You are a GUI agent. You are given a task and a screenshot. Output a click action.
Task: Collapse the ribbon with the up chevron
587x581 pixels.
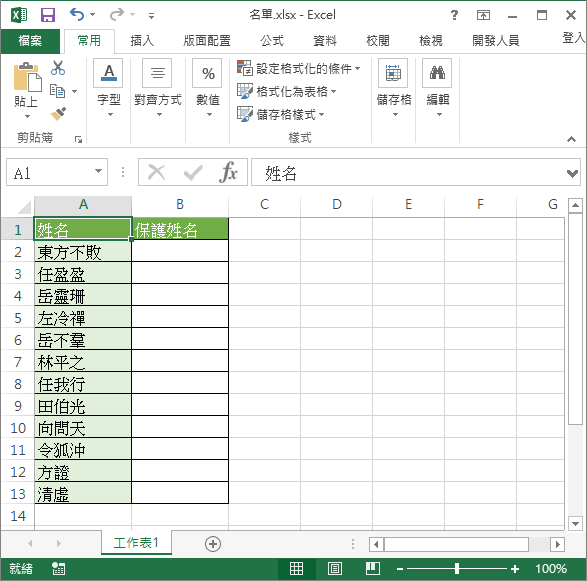click(x=571, y=139)
